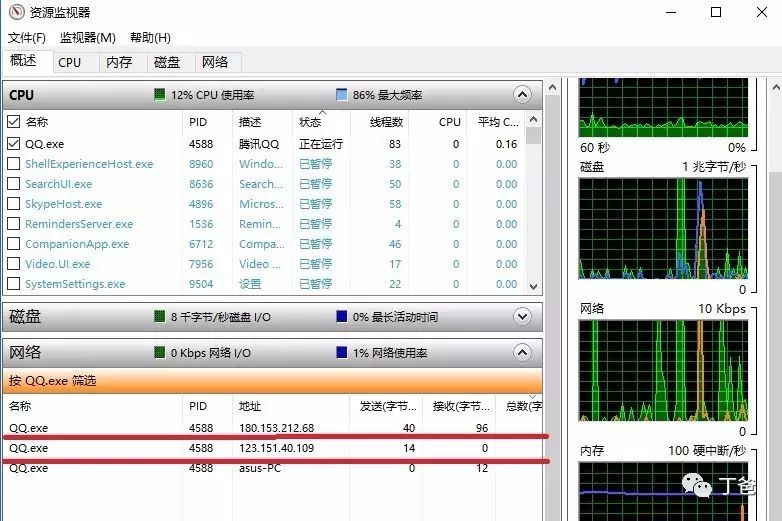Click the blue max frequency indicator square
The width and height of the screenshot is (782, 521).
coord(341,95)
